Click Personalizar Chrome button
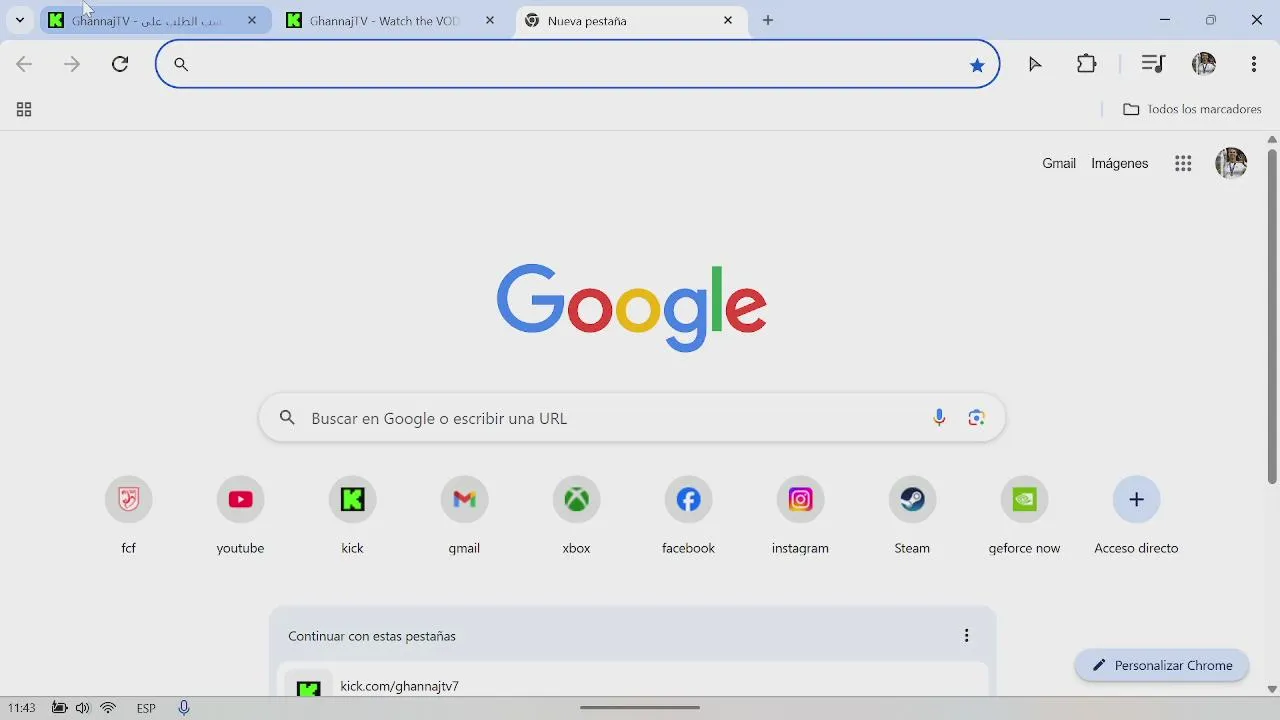 click(1162, 665)
